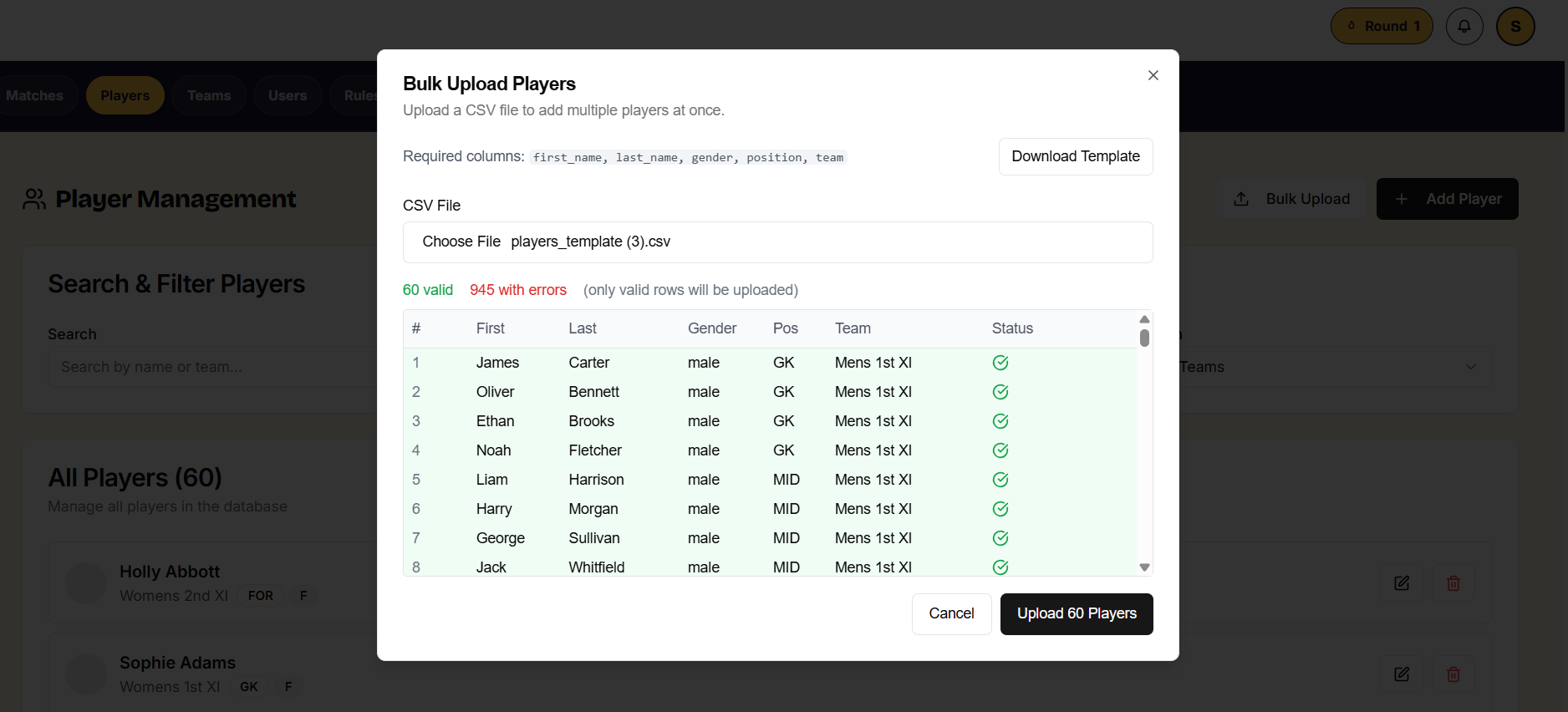Open notifications bell icon
The width and height of the screenshot is (1568, 712).
pos(1464,27)
